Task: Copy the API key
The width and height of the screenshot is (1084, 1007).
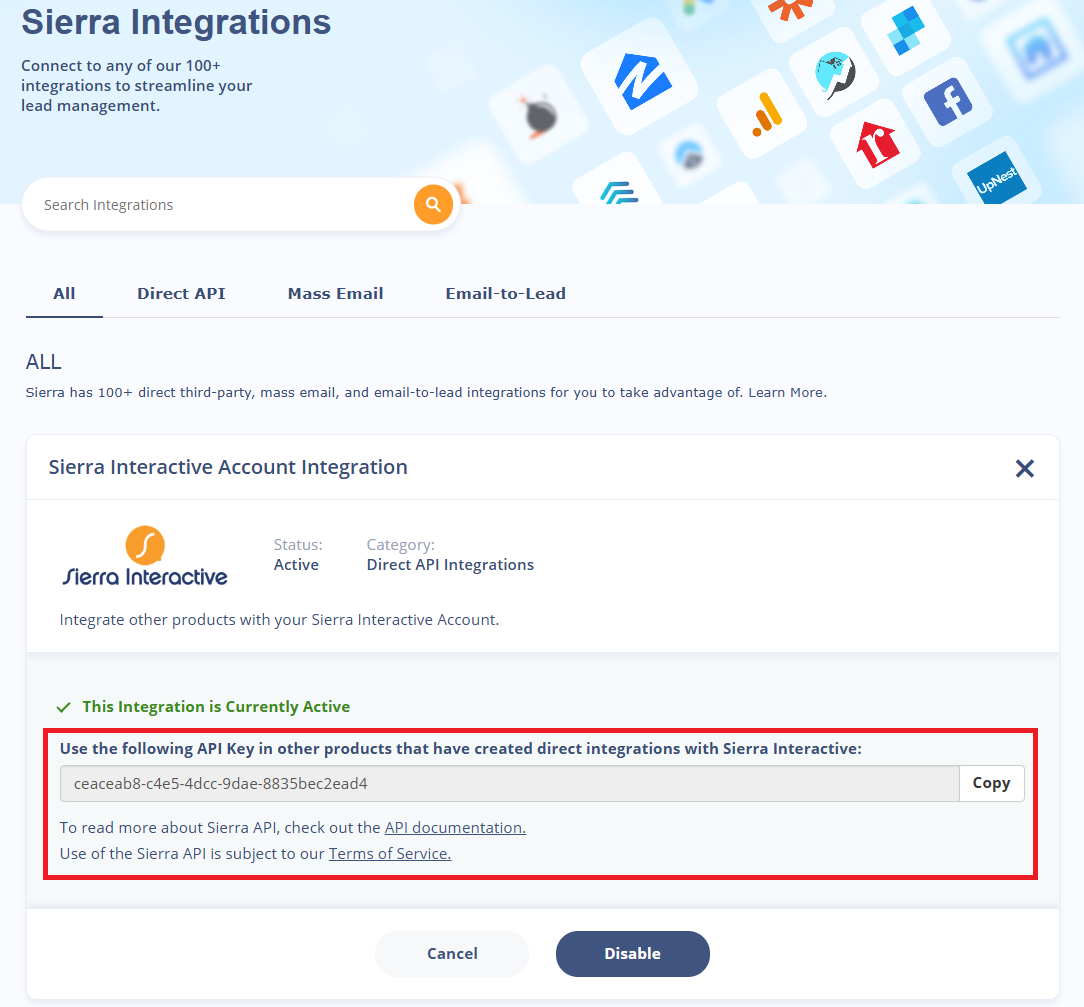Action: 991,784
